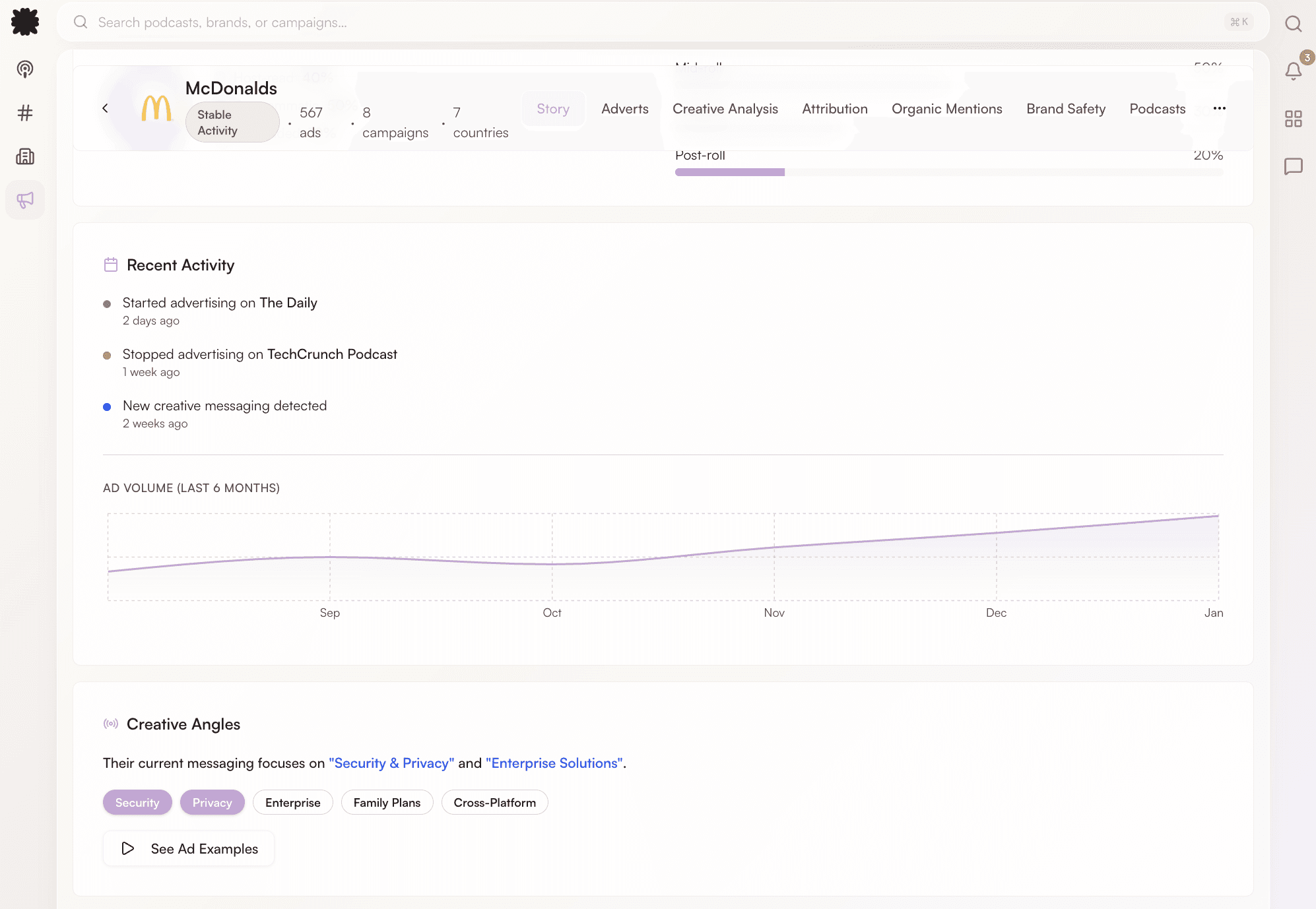Switch to the Creative Analysis tab
Viewport: 1316px width, 909px height.
point(725,109)
